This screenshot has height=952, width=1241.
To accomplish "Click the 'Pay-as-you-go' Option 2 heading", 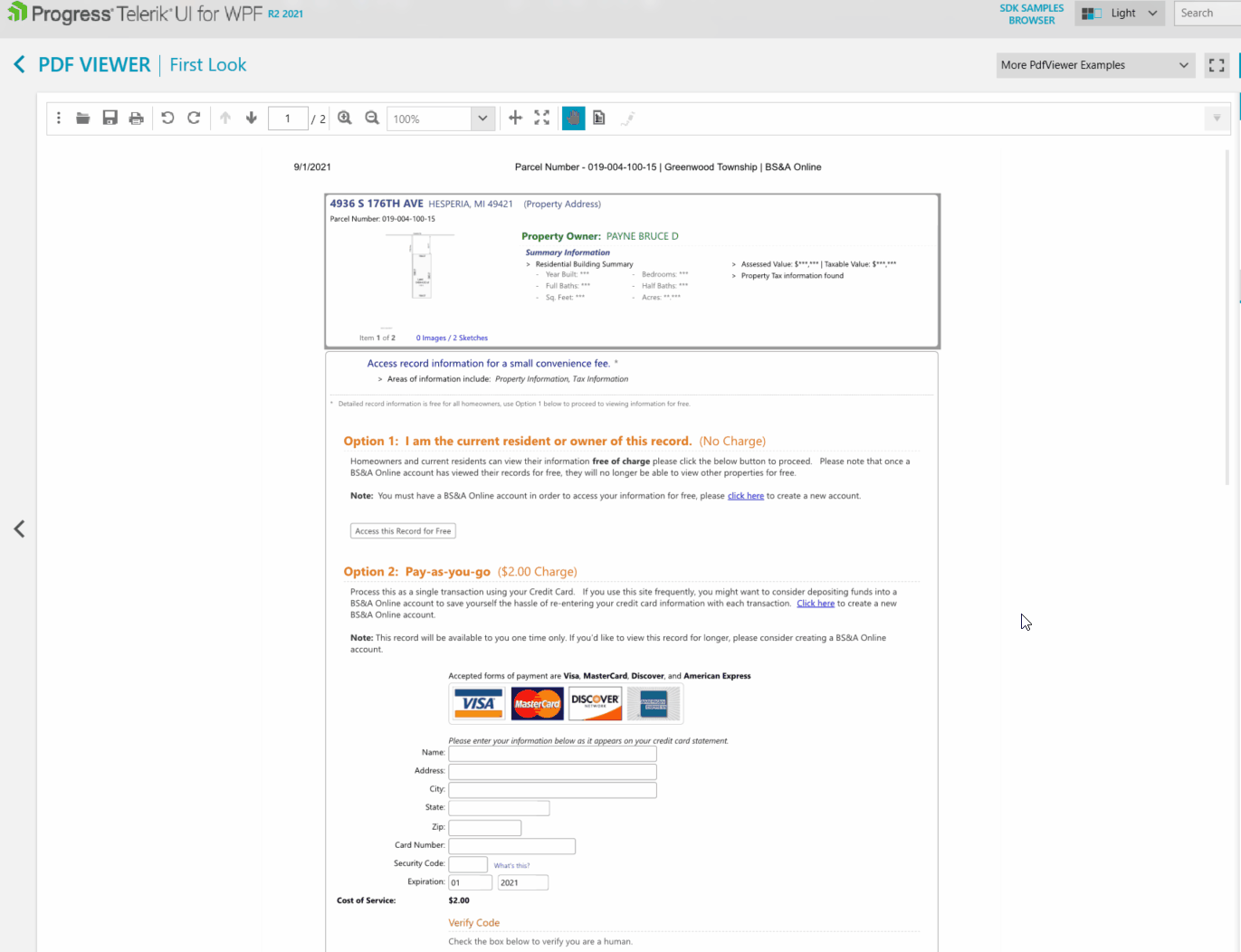I will (x=448, y=572).
